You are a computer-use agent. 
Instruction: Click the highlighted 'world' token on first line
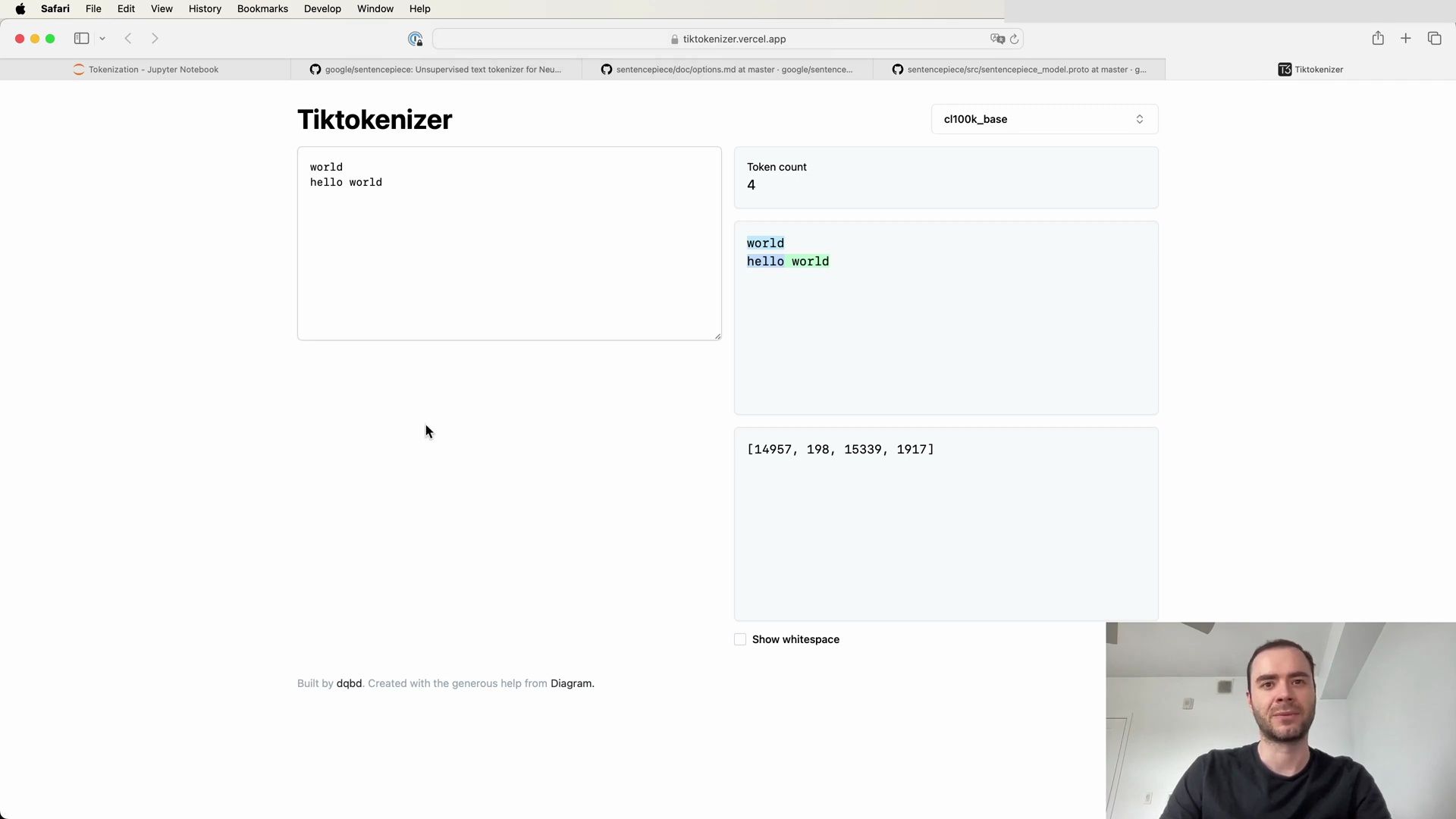point(765,243)
